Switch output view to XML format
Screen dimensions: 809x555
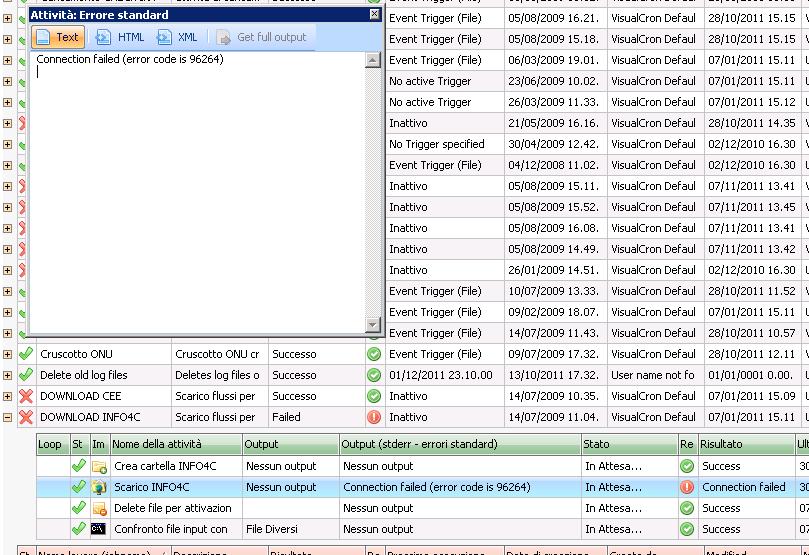click(x=178, y=37)
